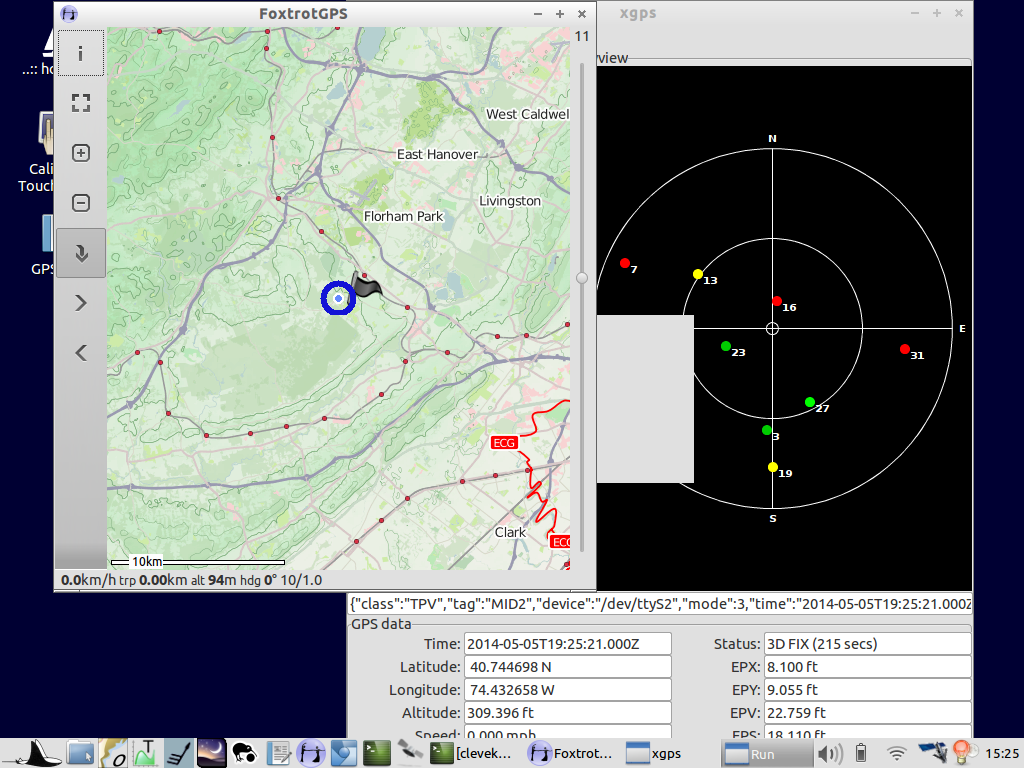Launch the night-sky moon app from taskbar
This screenshot has height=768, width=1024.
211,753
